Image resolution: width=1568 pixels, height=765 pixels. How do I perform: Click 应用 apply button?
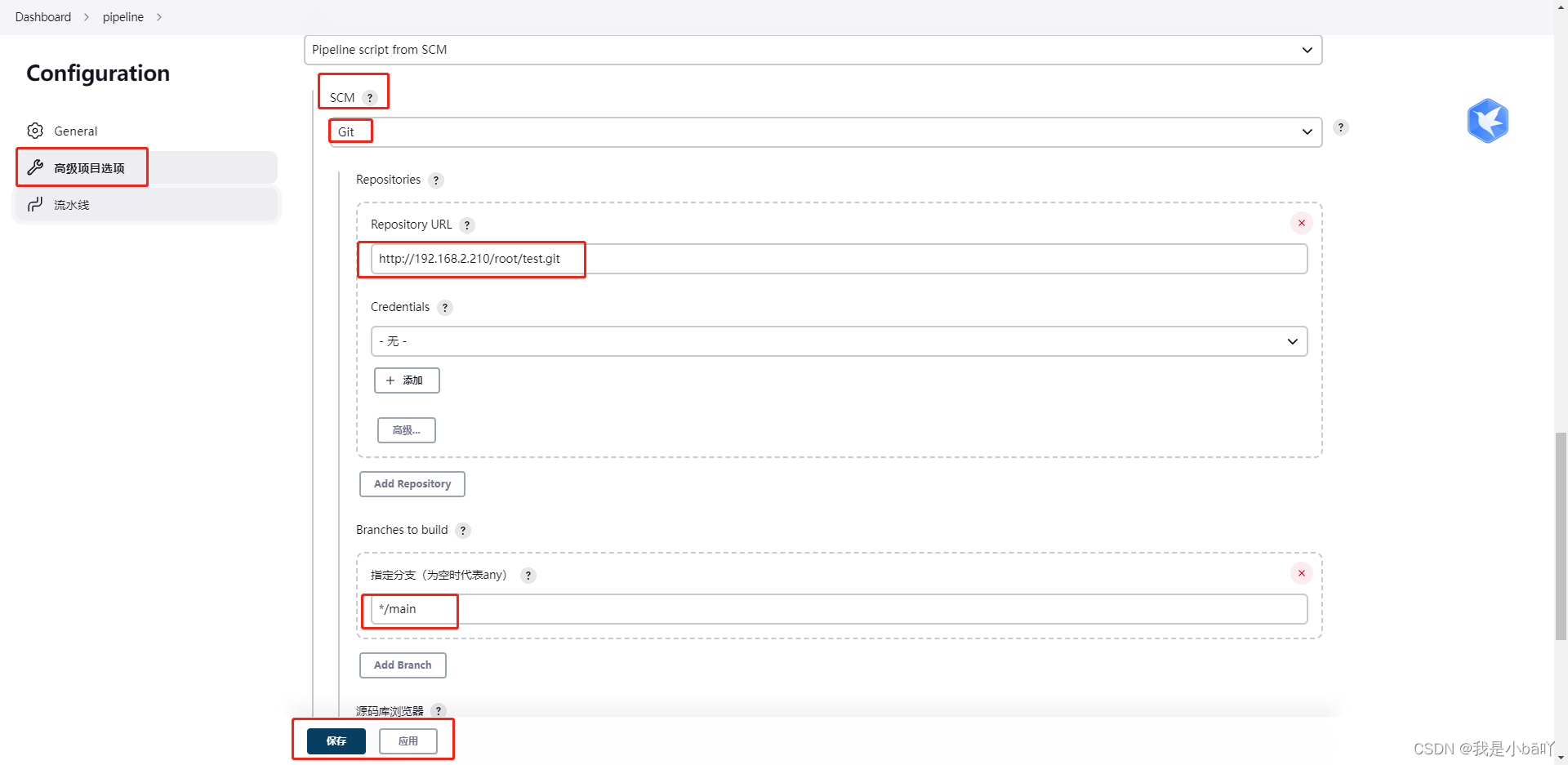408,741
